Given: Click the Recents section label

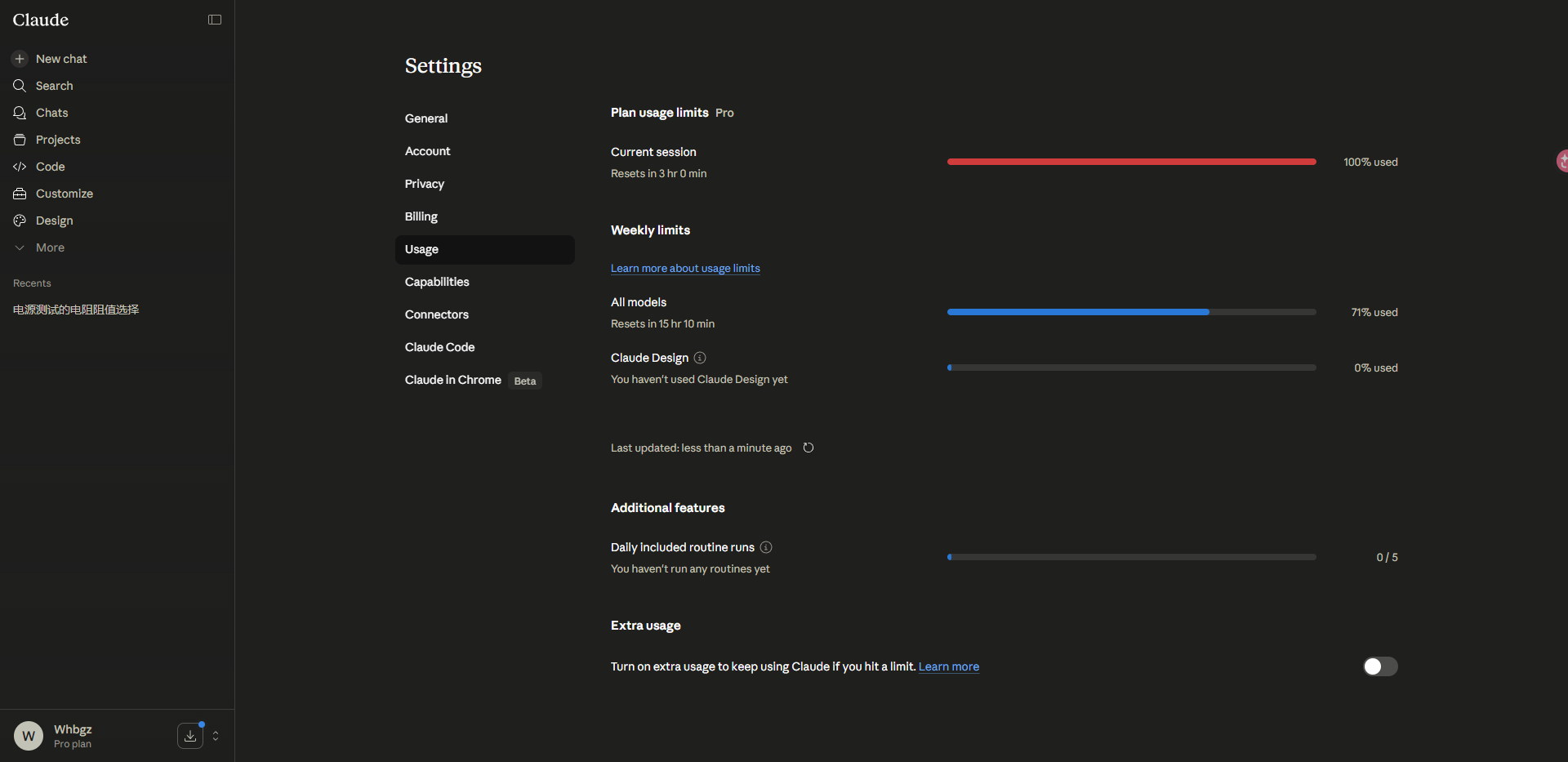Looking at the screenshot, I should 32,283.
